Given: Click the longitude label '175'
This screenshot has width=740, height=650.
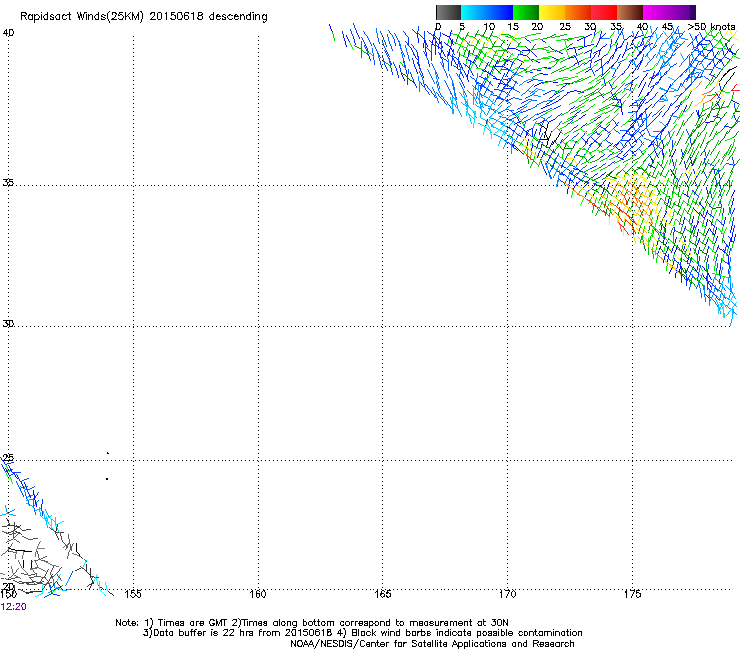Looking at the screenshot, I should click(x=632, y=594).
